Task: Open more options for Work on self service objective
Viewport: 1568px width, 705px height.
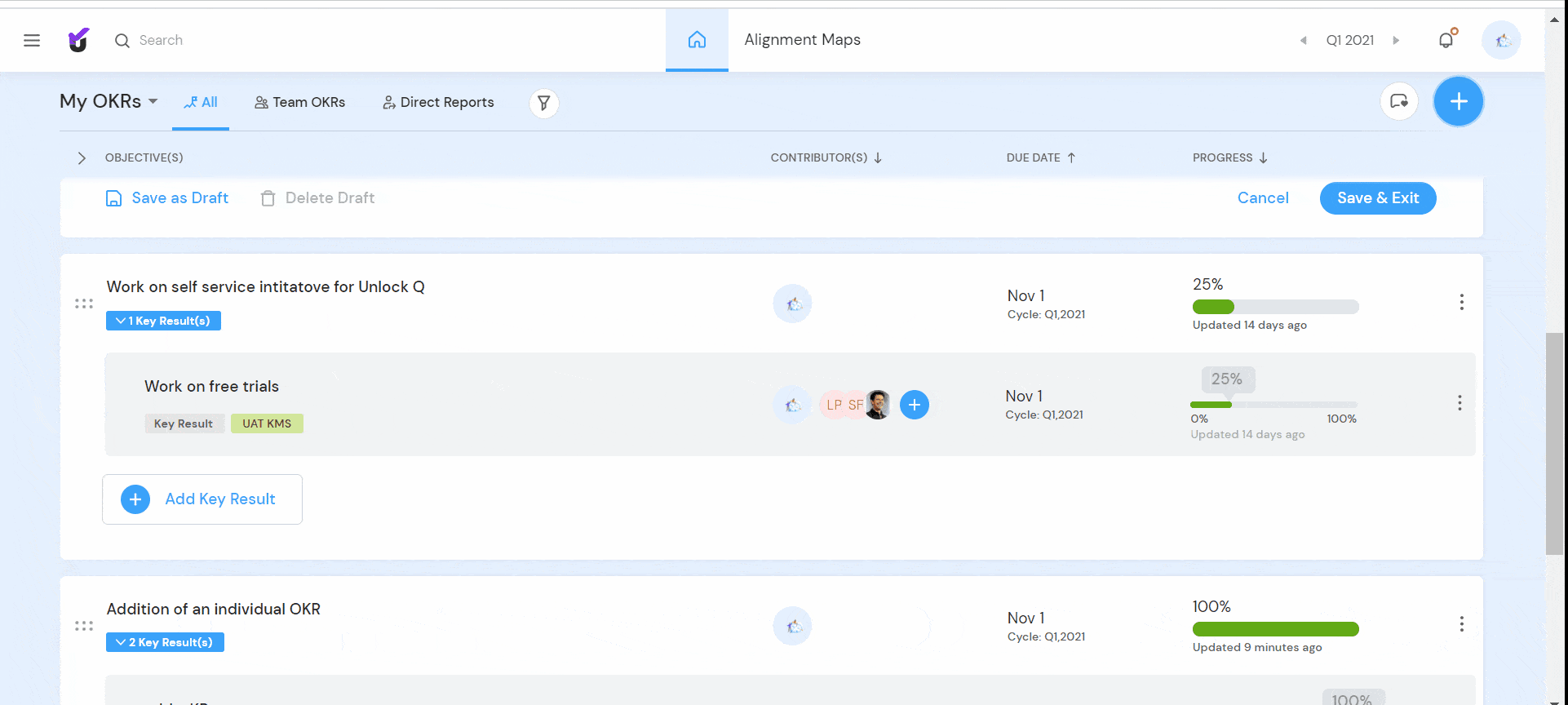Action: coord(1462,302)
